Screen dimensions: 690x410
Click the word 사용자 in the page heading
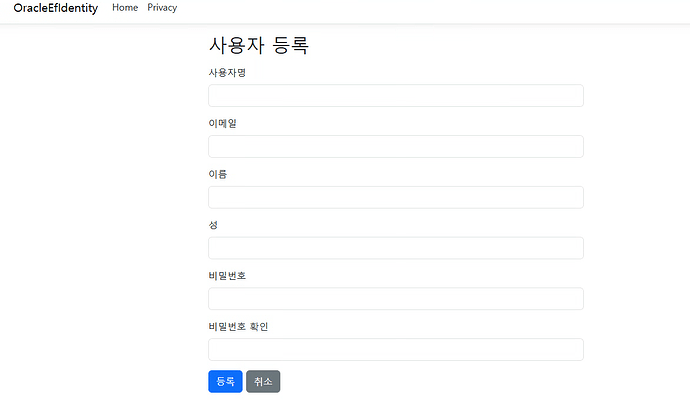(236, 45)
